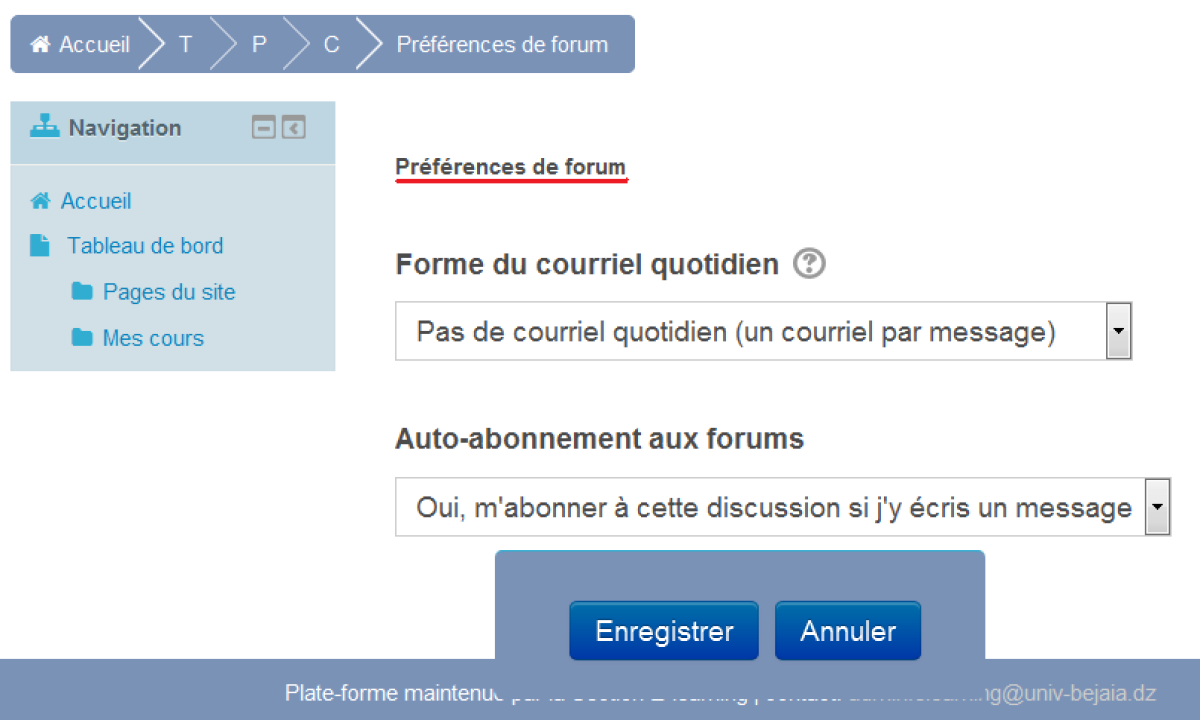Click the page icon beside Tableau de bord
1200x720 pixels.
40,246
